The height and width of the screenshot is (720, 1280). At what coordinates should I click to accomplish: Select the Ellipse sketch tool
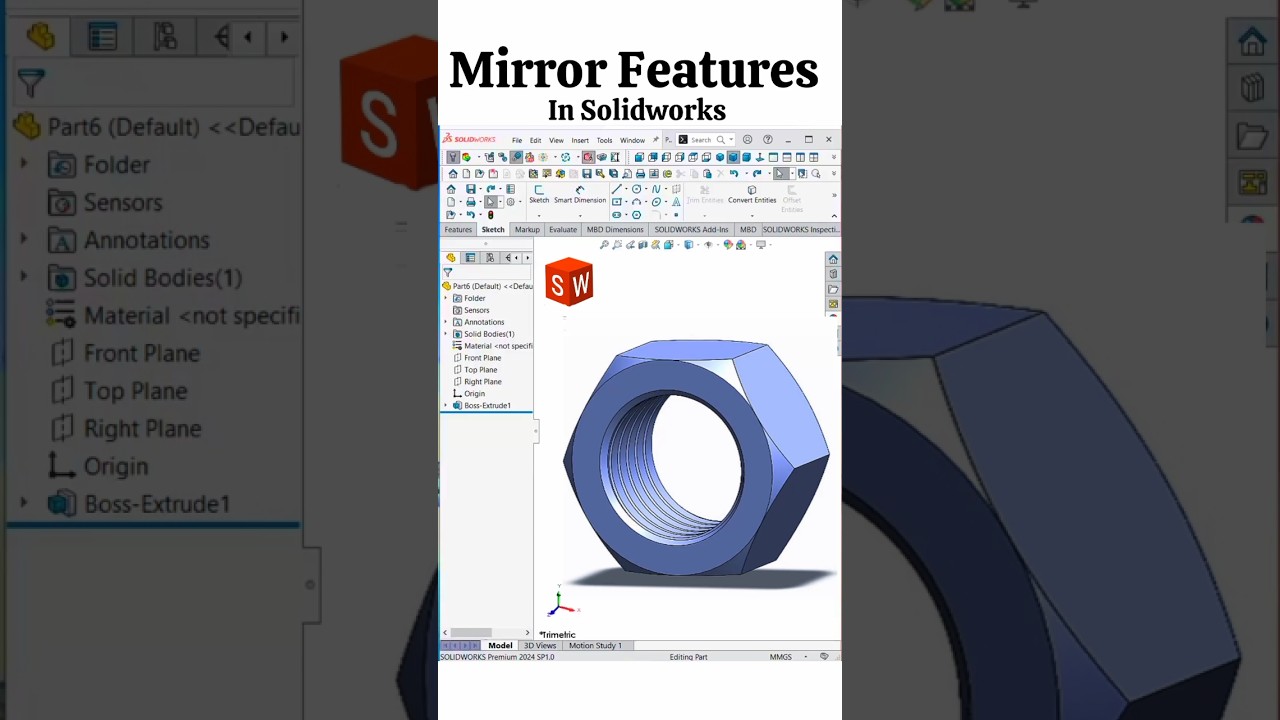pyautogui.click(x=656, y=202)
